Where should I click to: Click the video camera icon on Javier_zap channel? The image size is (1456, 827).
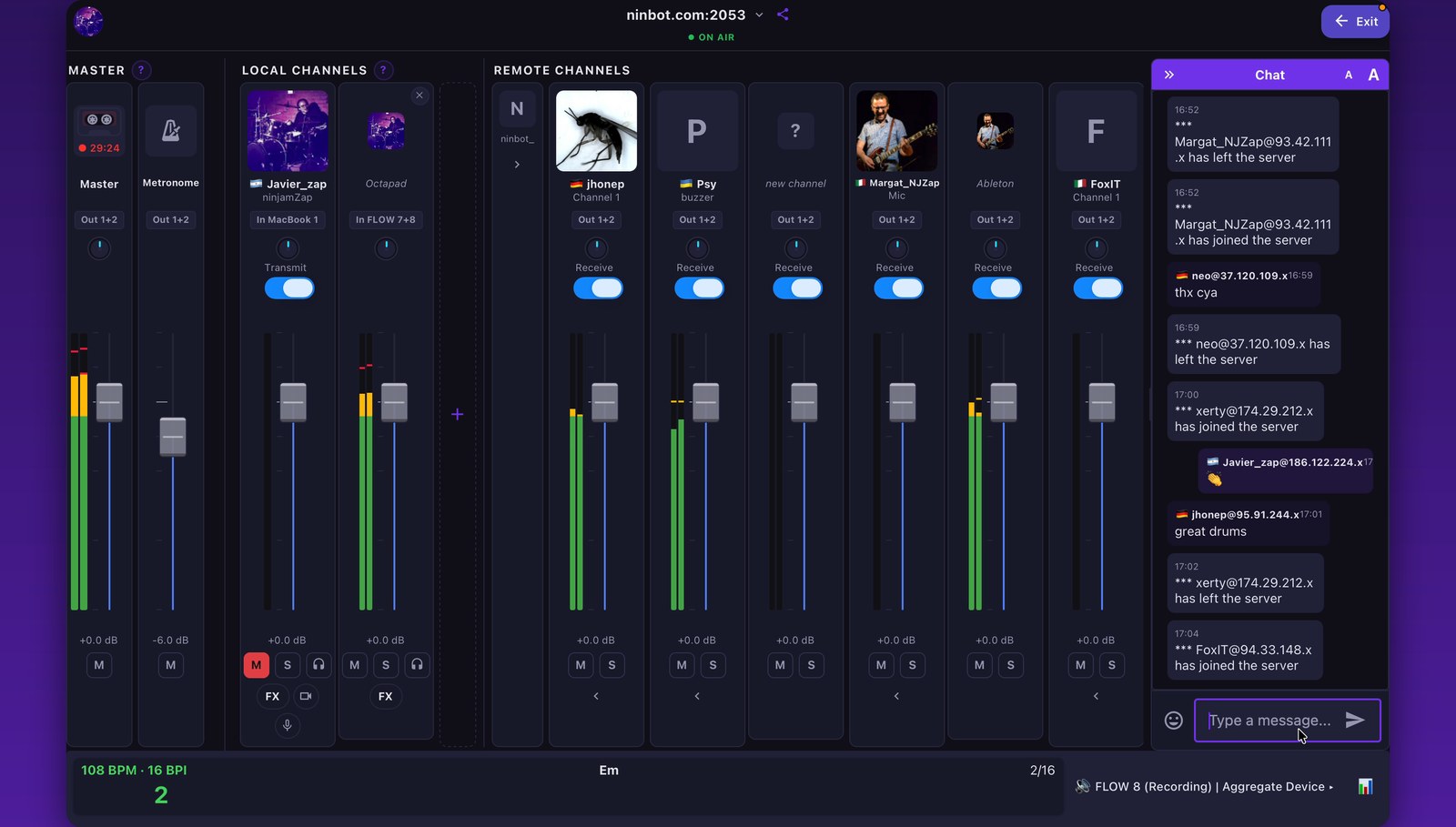306,696
